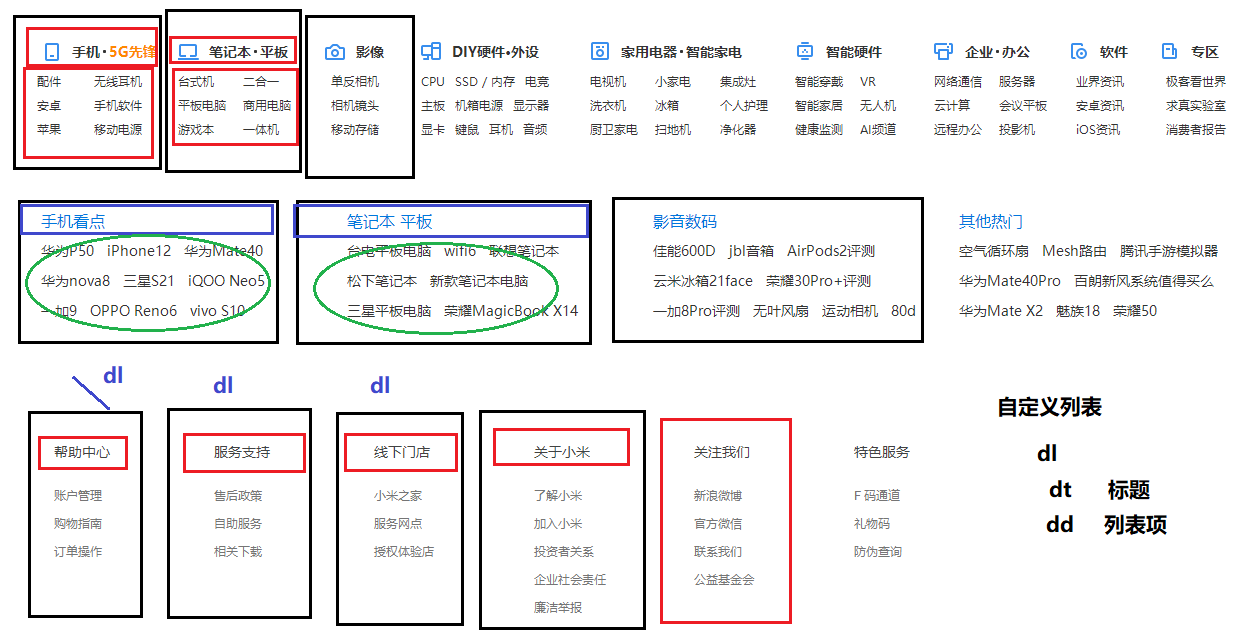Click the icon beside 软件 heading
The height and width of the screenshot is (639, 1255).
click(1079, 52)
